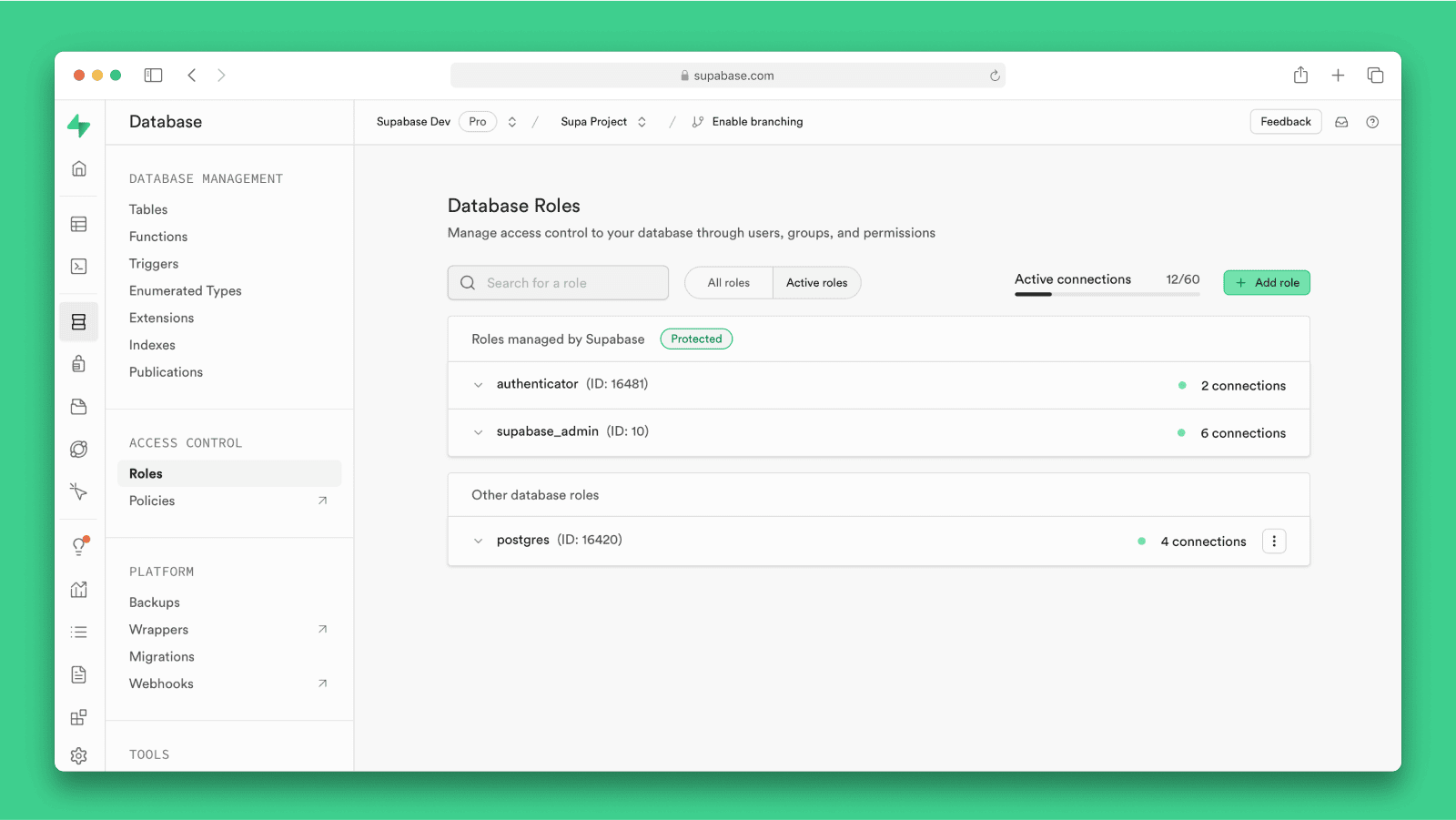Image resolution: width=1456 pixels, height=820 pixels.
Task: Switch filter to Active roles
Action: pos(816,283)
